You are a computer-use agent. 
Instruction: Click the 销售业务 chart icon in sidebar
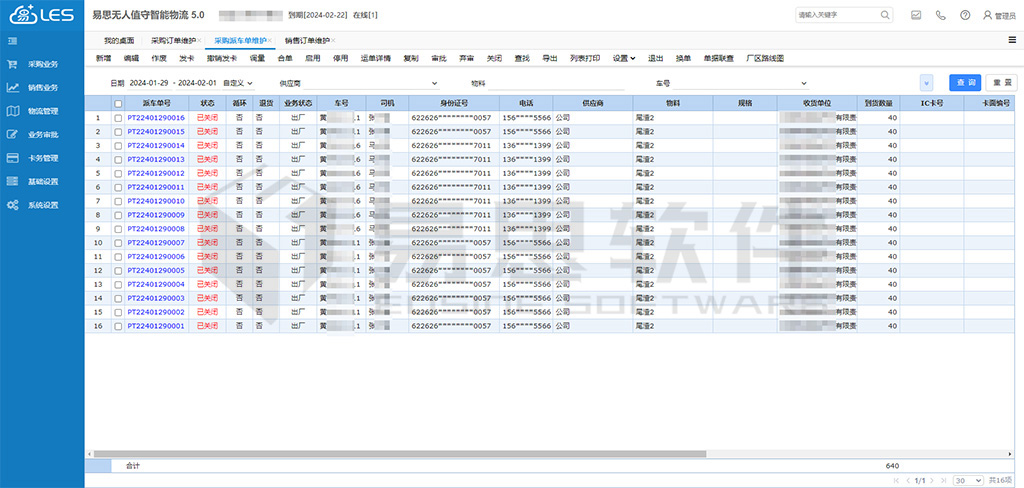(x=12, y=87)
